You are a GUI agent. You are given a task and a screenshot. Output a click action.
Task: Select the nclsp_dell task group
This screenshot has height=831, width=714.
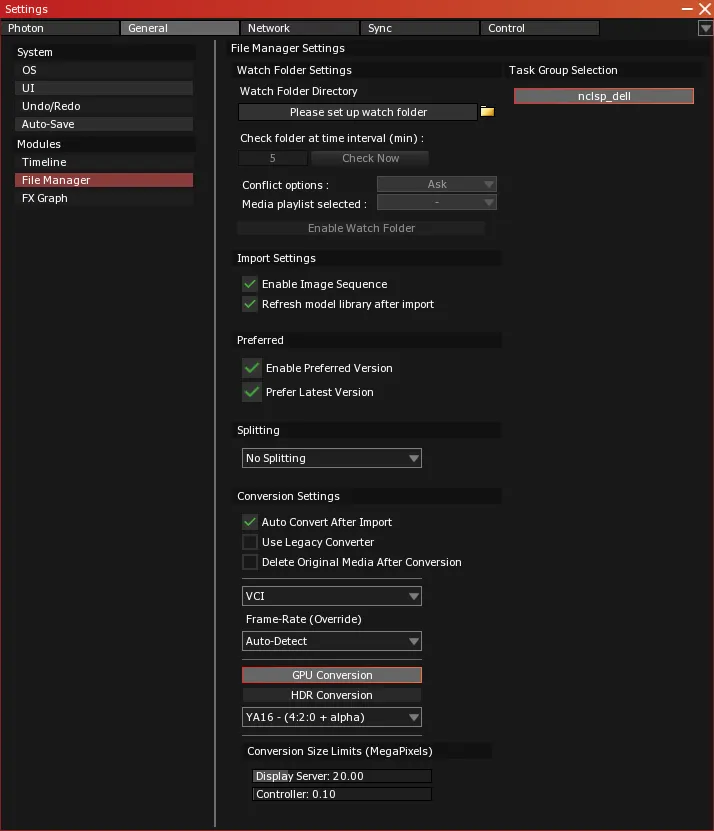[x=604, y=96]
